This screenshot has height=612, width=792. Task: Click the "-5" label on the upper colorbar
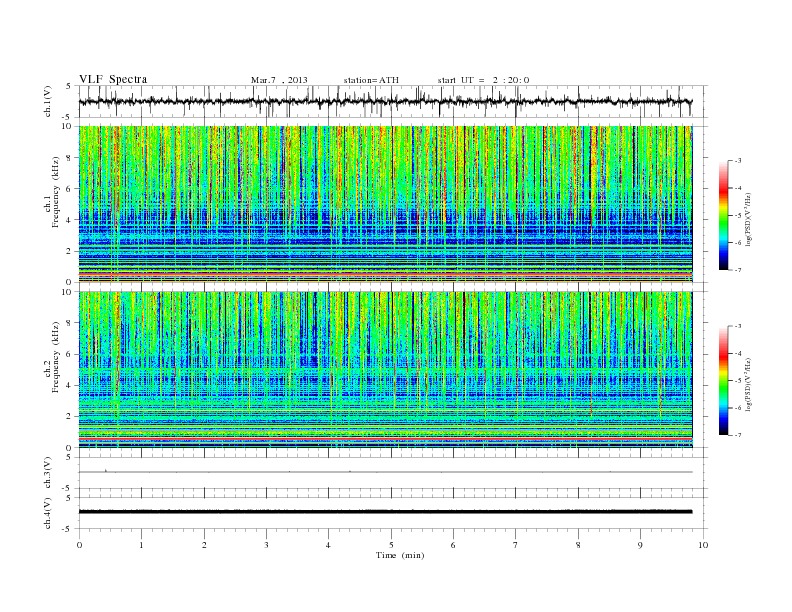(x=738, y=216)
